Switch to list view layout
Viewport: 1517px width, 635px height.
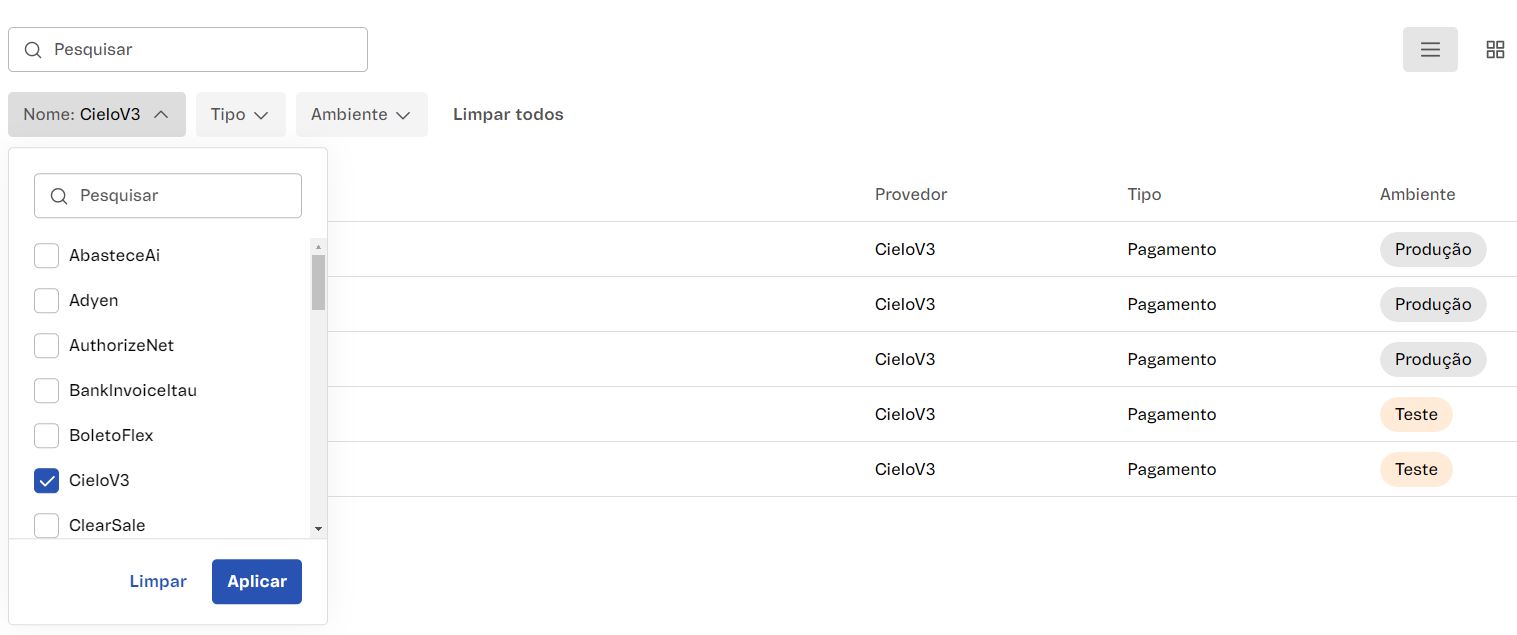point(1430,50)
